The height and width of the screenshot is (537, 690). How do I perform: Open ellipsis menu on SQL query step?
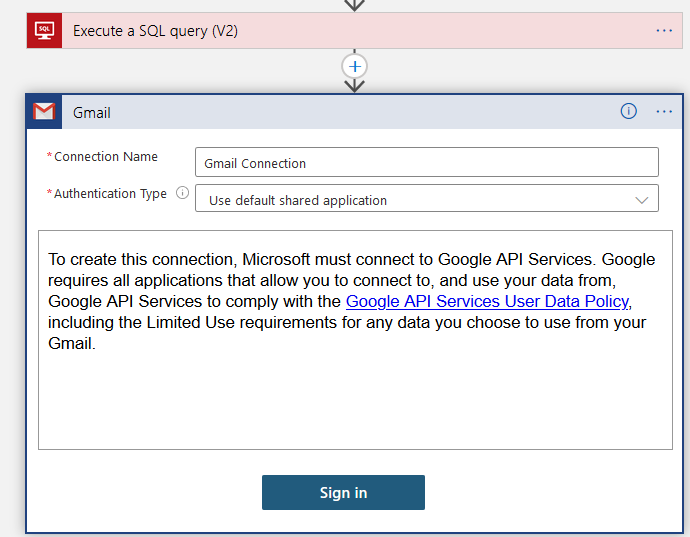[664, 31]
